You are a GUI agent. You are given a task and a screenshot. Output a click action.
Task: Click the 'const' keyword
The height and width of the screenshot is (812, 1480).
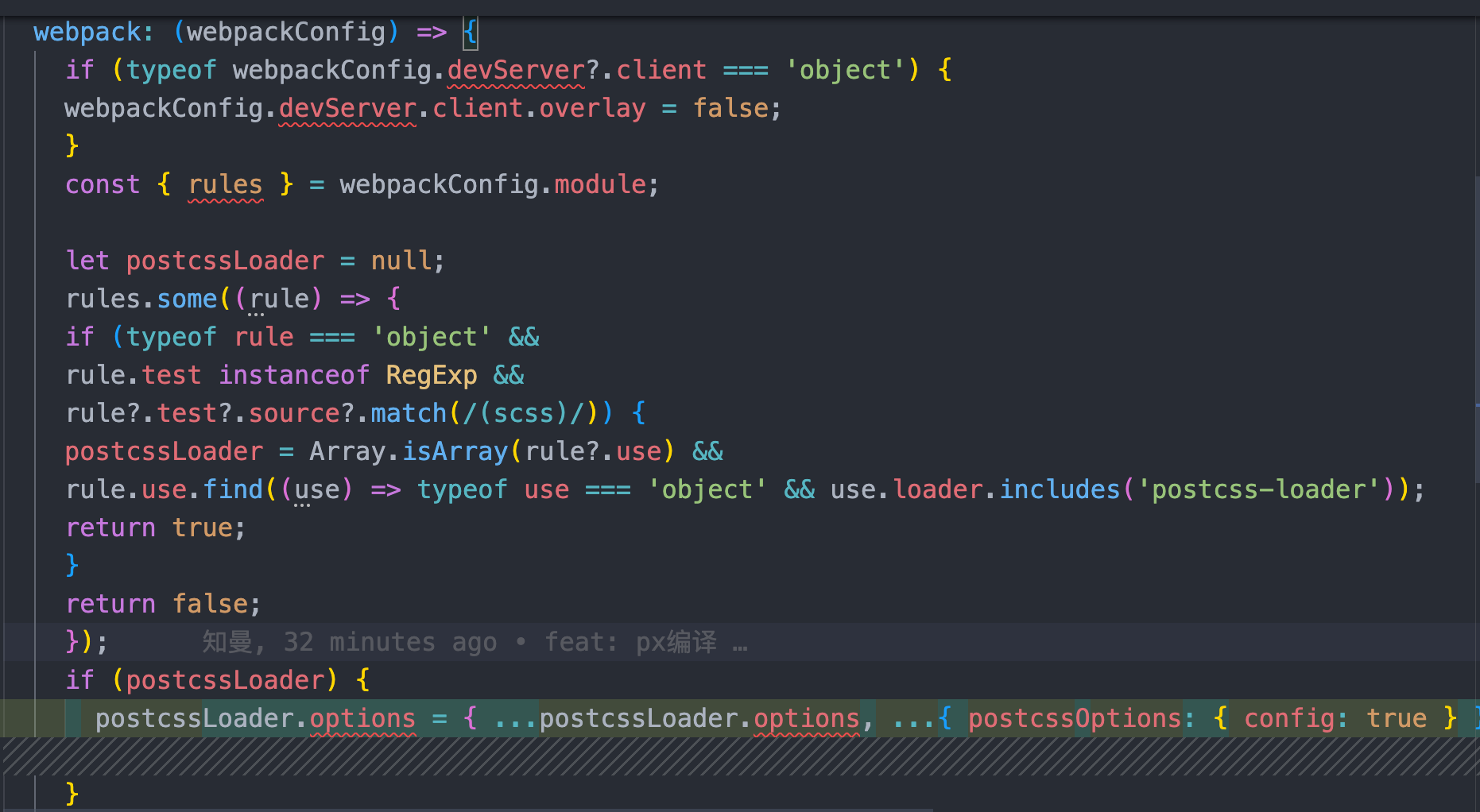pos(103,184)
